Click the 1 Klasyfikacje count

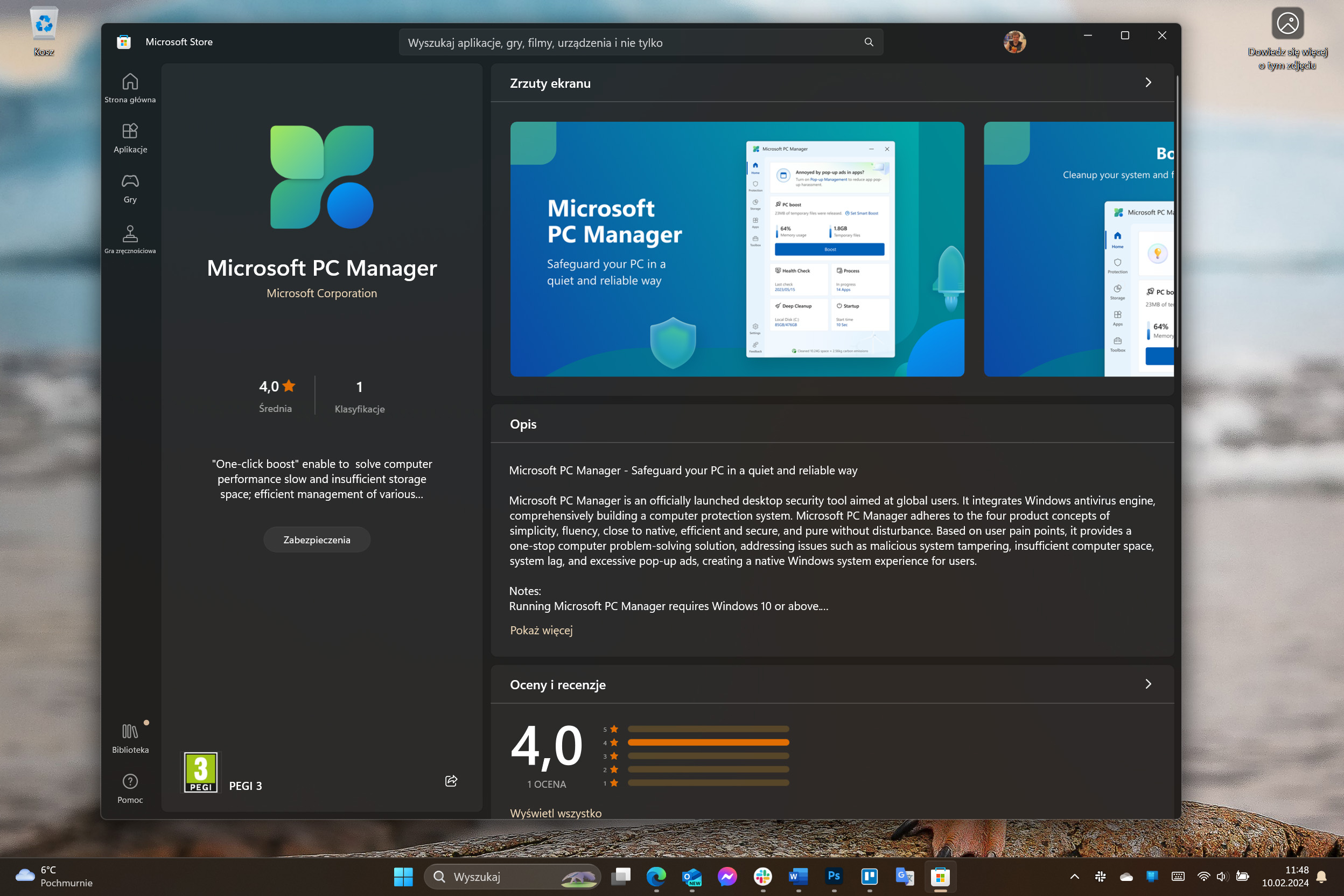click(360, 396)
